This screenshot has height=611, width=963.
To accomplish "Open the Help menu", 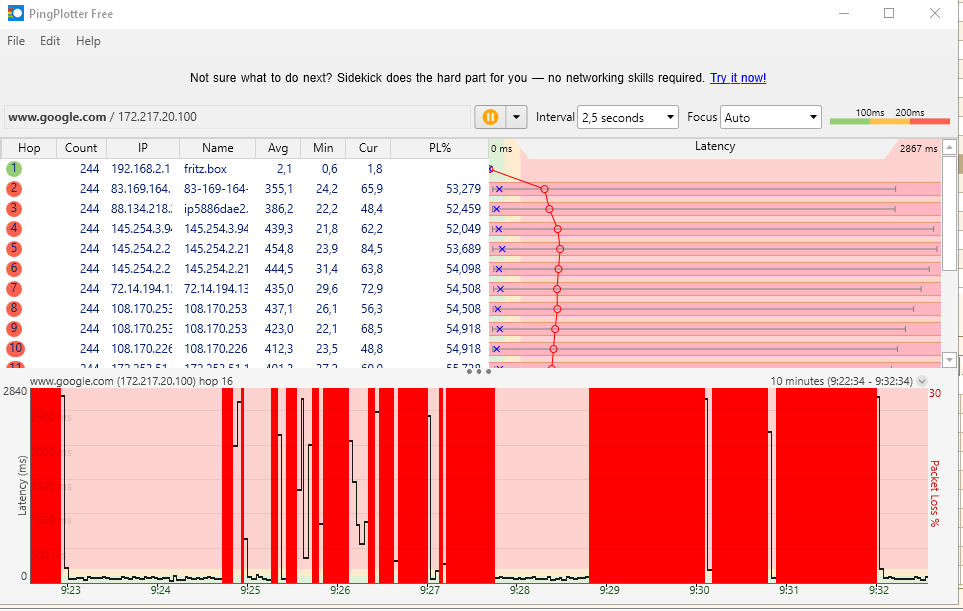I will coord(88,41).
